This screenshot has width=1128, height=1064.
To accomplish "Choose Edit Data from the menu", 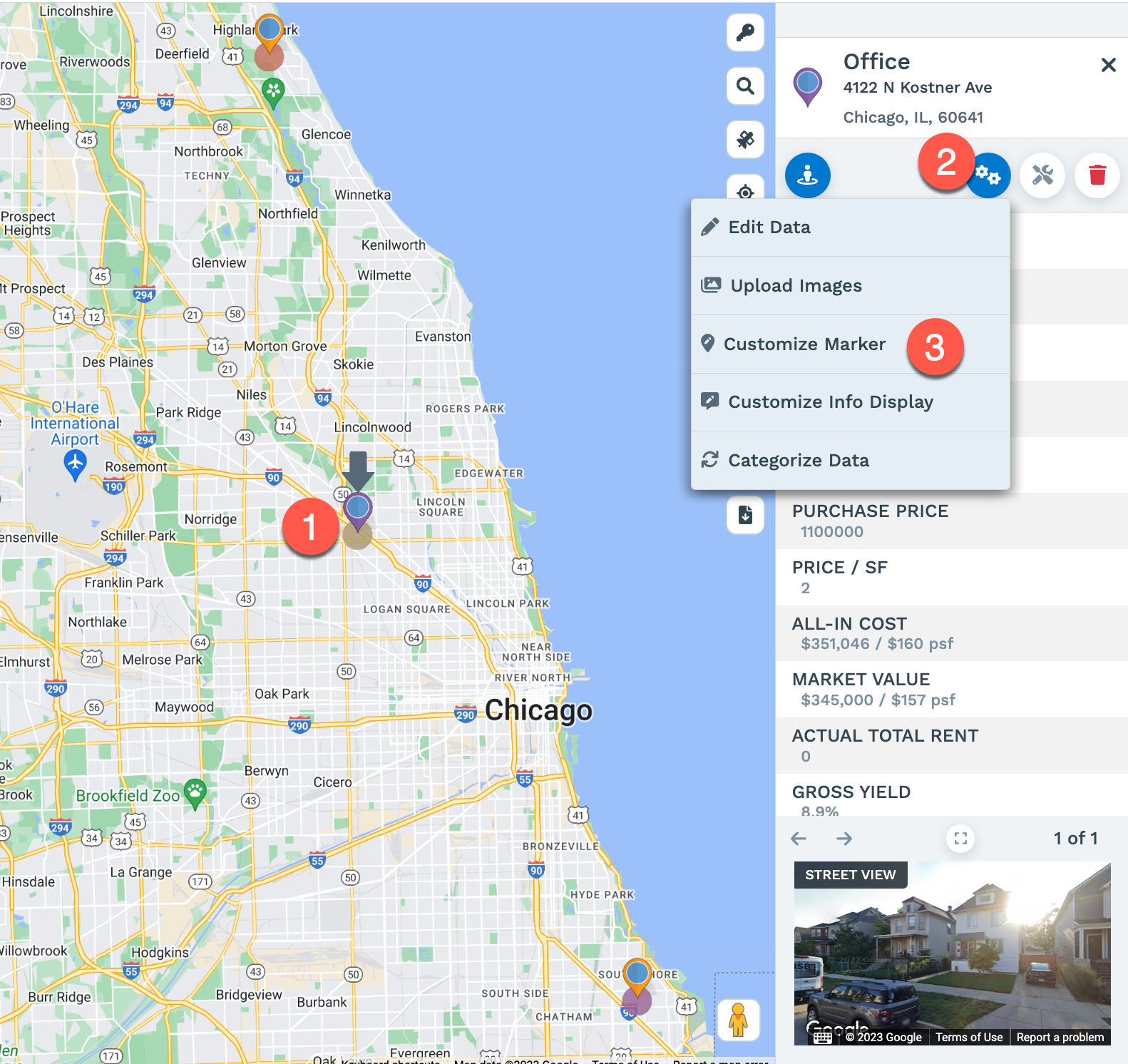I will (851, 227).
